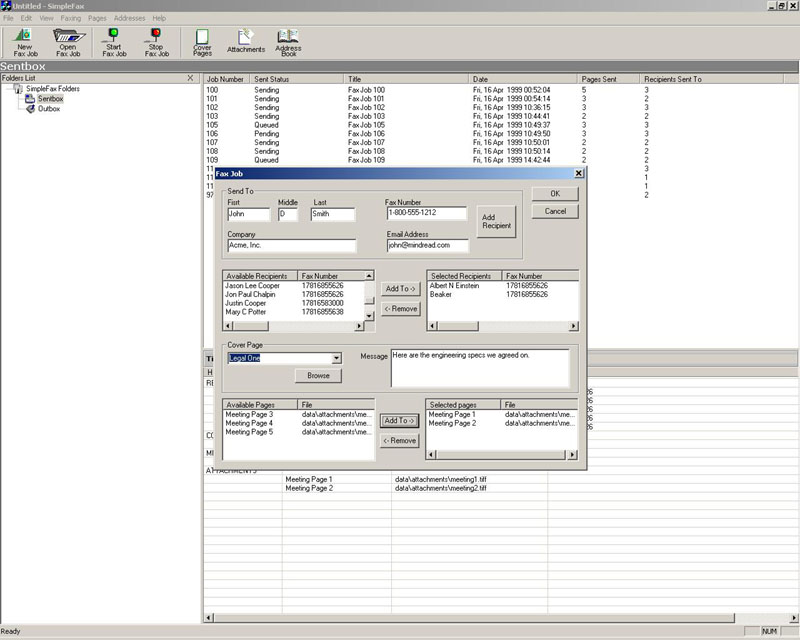Open the Addresses menu
This screenshot has width=800, height=640.
pos(129,18)
